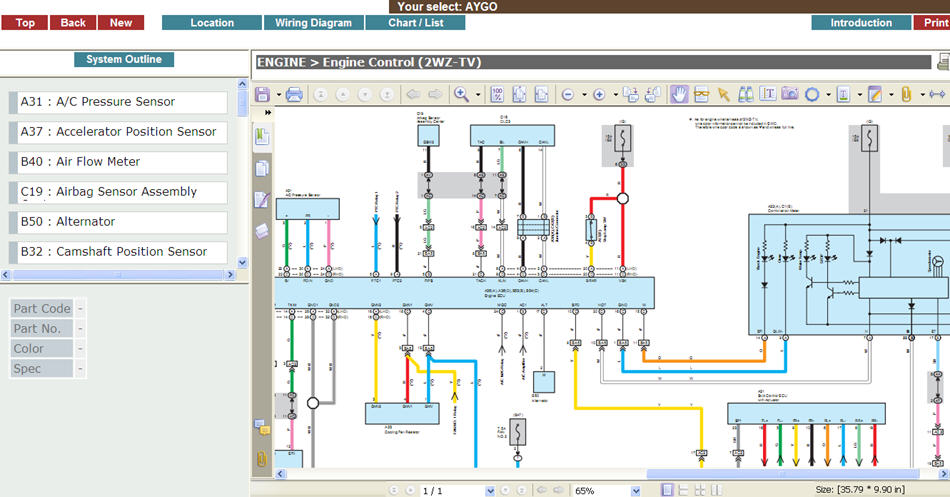Open the save options dropdown arrow
The width and height of the screenshot is (950, 497).
(279, 95)
